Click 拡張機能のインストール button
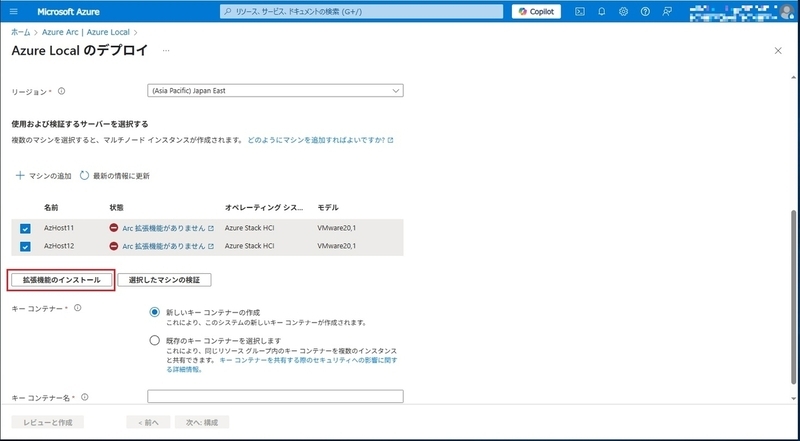This screenshot has width=800, height=441. tap(61, 280)
